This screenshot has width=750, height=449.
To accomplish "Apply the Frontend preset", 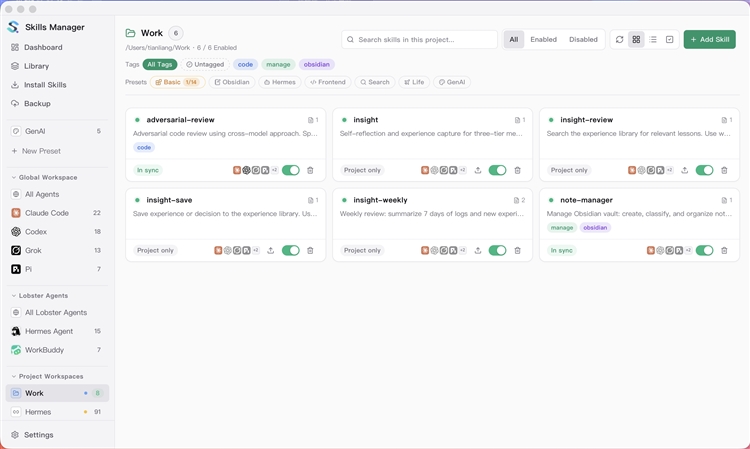I will [328, 82].
